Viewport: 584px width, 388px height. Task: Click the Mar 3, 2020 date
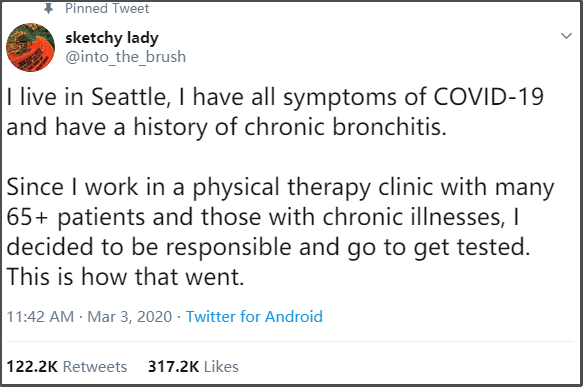point(130,317)
